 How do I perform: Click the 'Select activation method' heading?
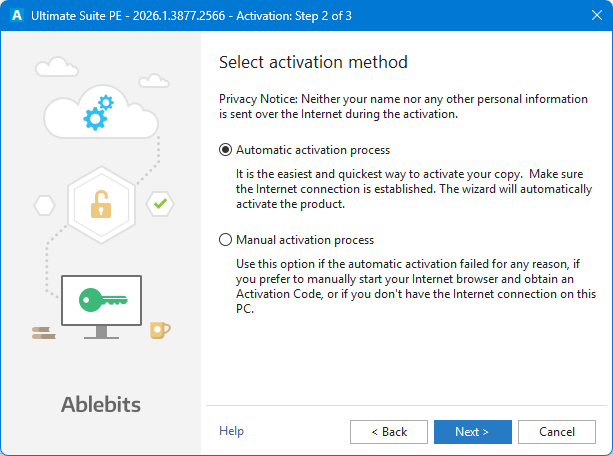313,62
